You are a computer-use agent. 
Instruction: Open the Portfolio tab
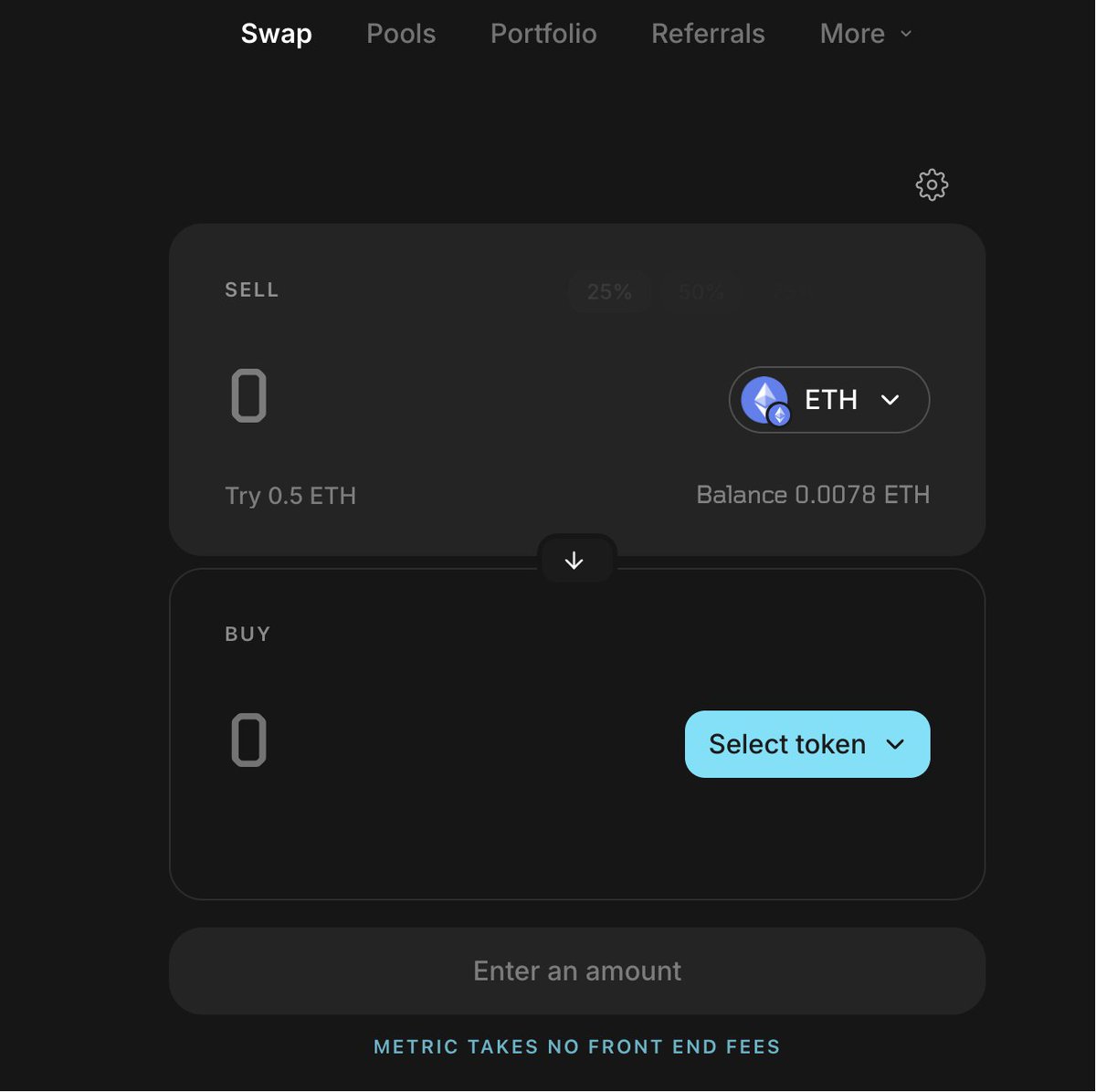pyautogui.click(x=543, y=34)
